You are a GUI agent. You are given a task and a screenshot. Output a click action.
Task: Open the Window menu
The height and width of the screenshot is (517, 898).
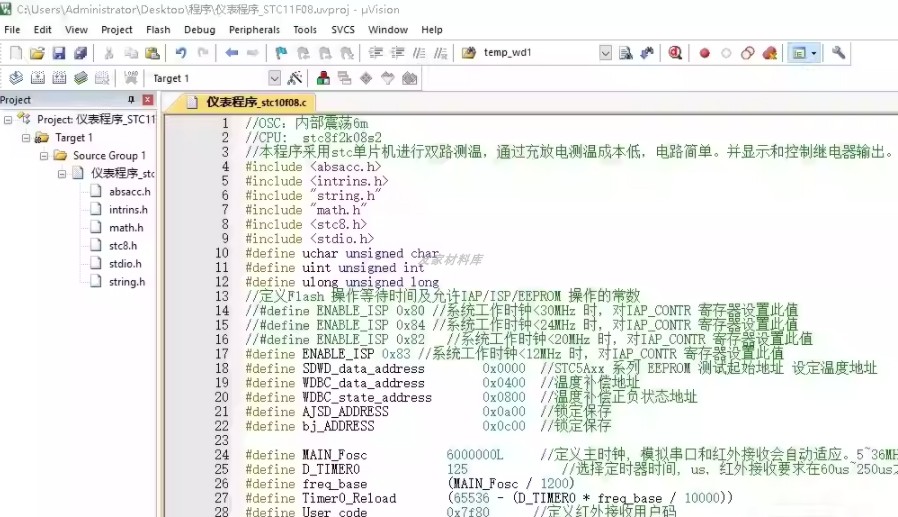point(388,30)
